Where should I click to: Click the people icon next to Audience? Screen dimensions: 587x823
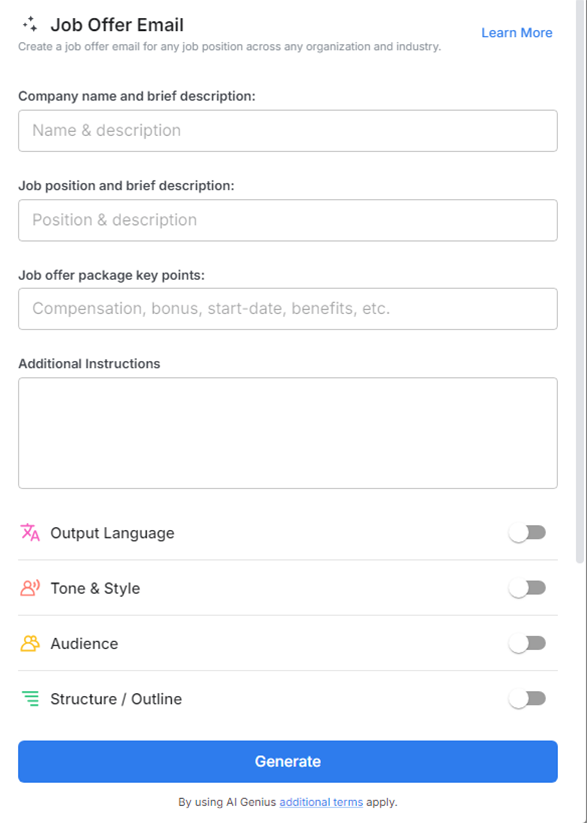[30, 643]
